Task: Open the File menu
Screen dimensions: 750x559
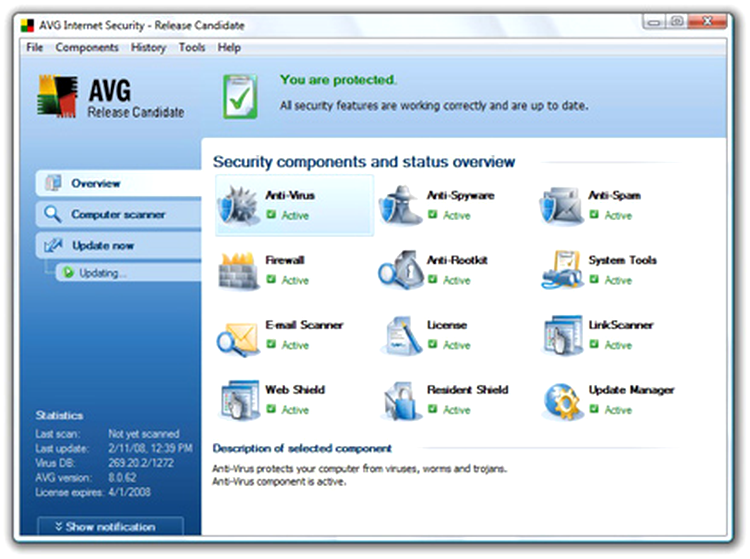Action: pyautogui.click(x=34, y=47)
